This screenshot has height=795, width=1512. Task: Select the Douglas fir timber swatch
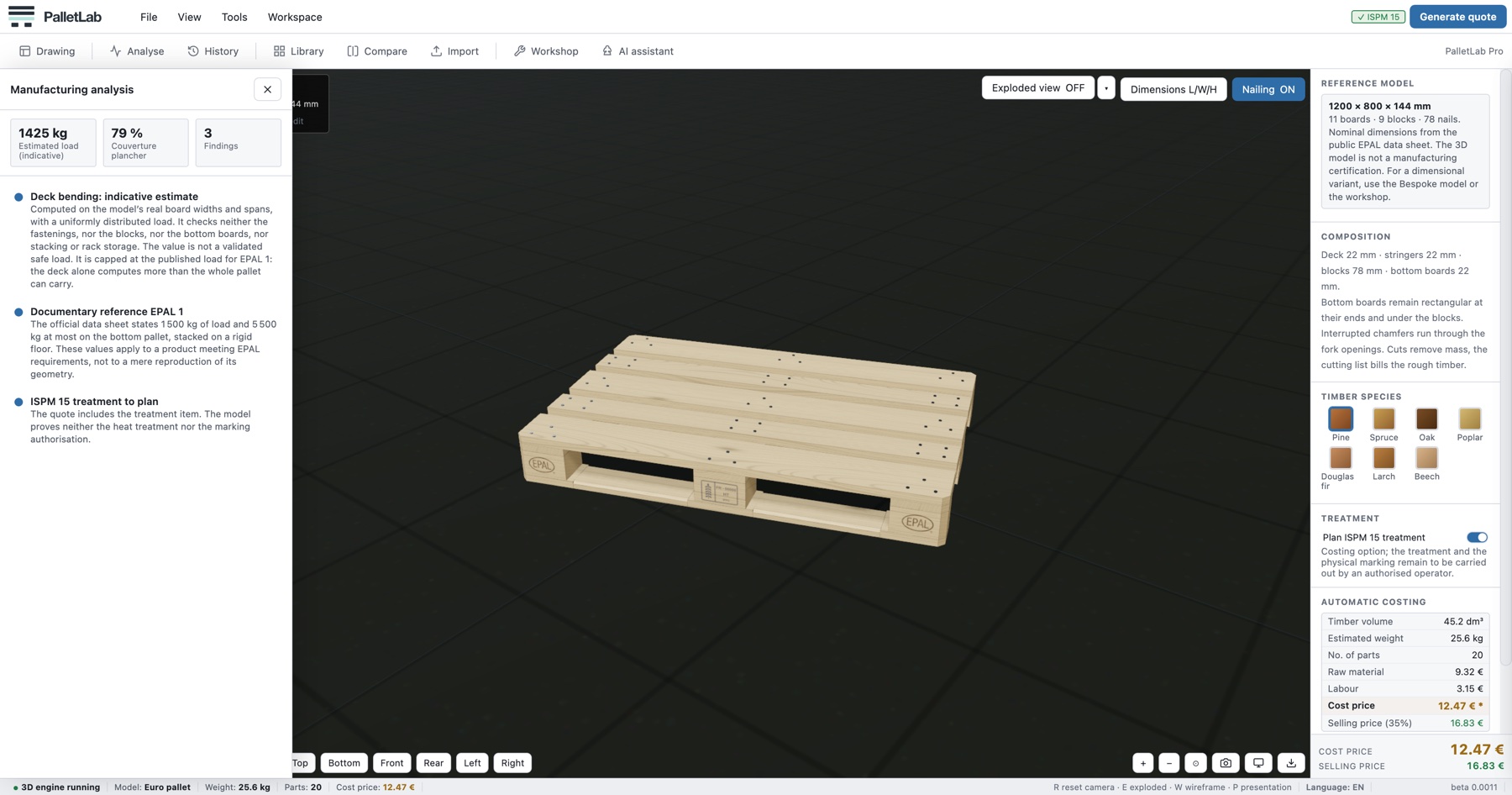pos(1341,458)
